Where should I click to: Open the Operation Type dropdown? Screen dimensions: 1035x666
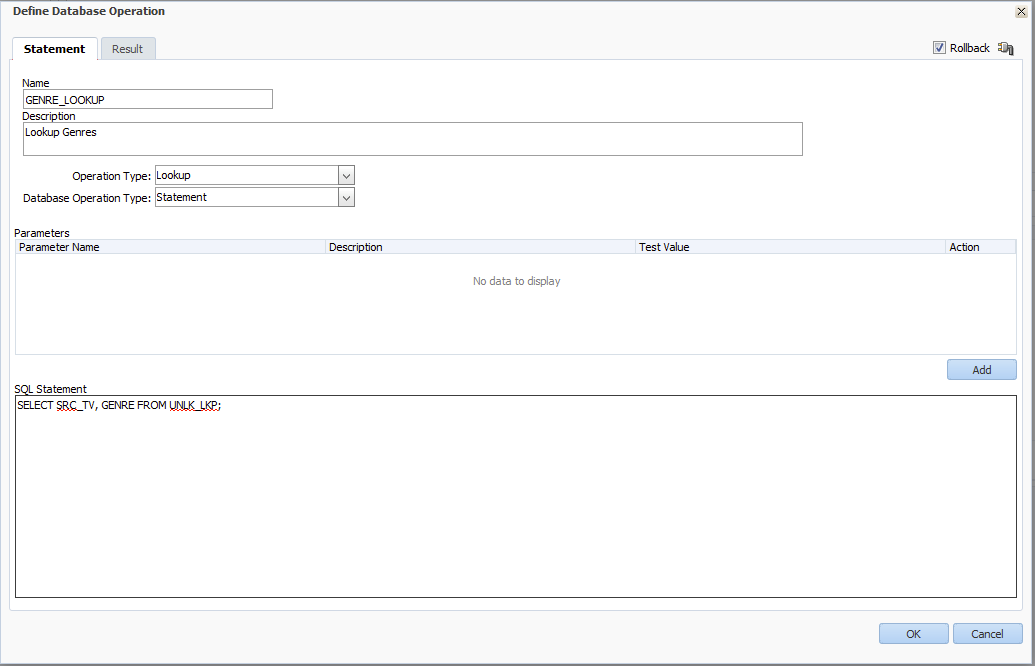(346, 176)
